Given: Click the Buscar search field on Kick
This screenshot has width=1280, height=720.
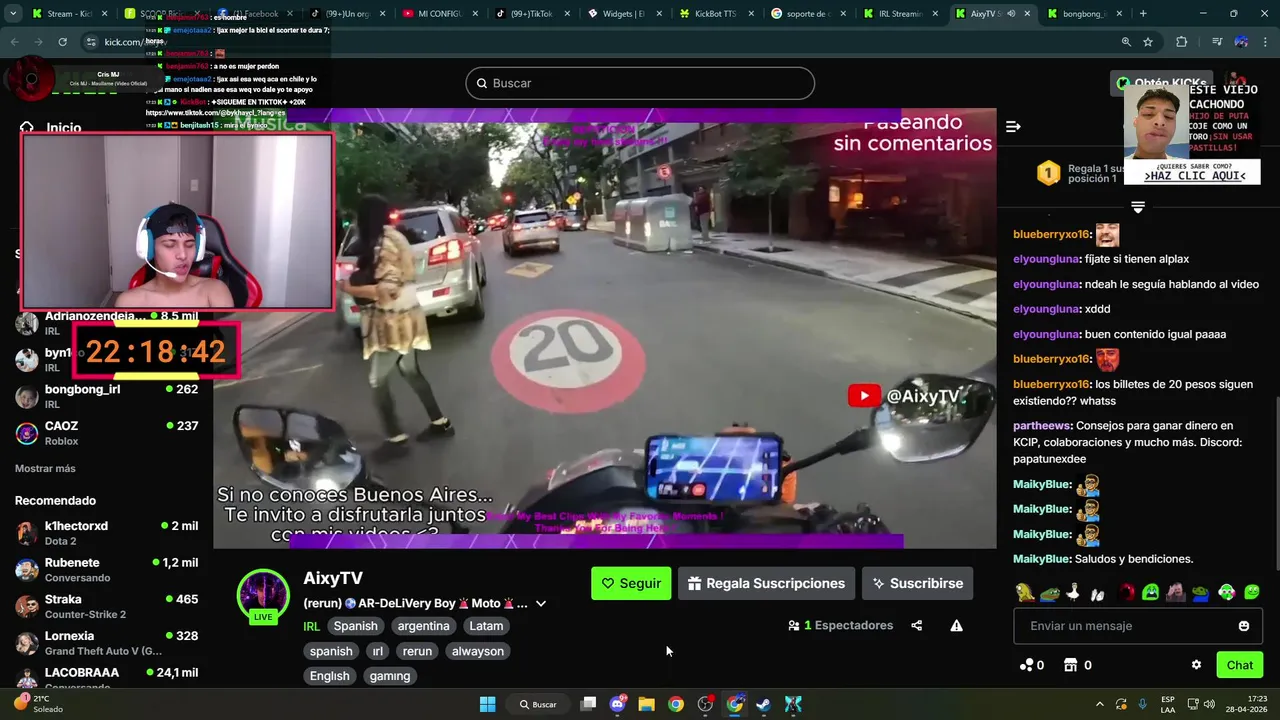Looking at the screenshot, I should click(640, 83).
